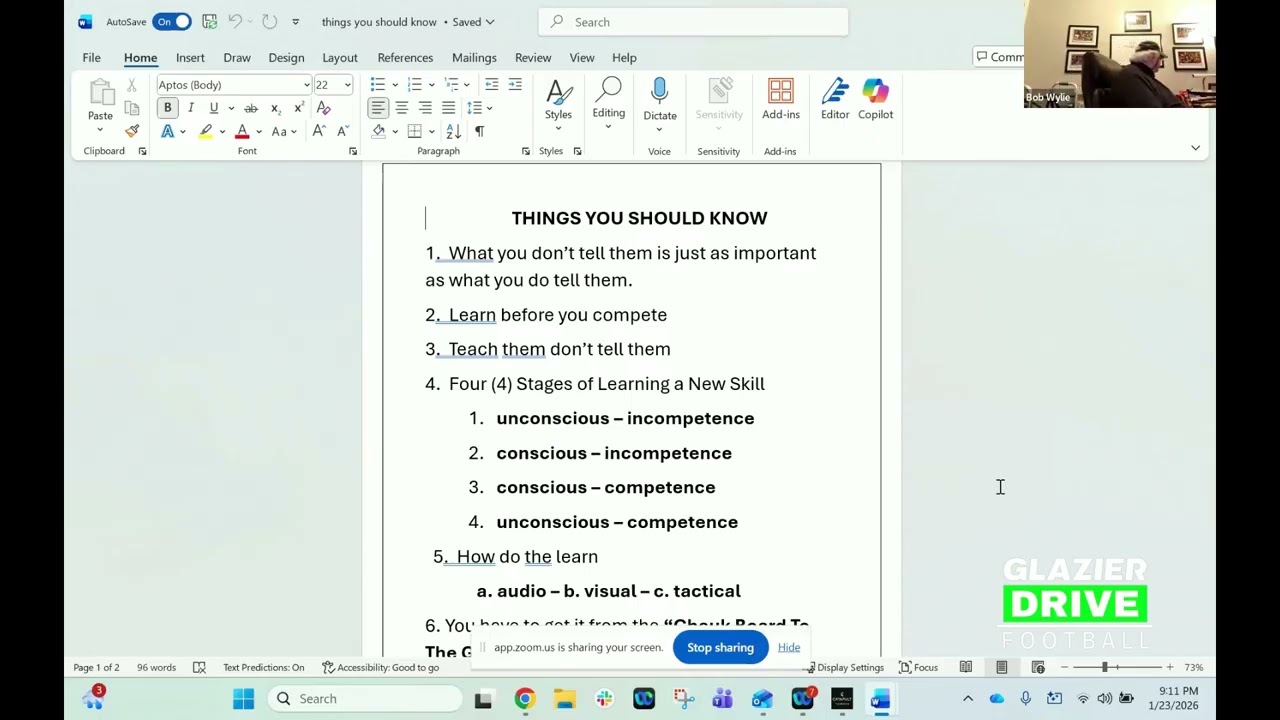Open File Explorer from the taskbar
This screenshot has width=1280, height=720.
(x=565, y=699)
